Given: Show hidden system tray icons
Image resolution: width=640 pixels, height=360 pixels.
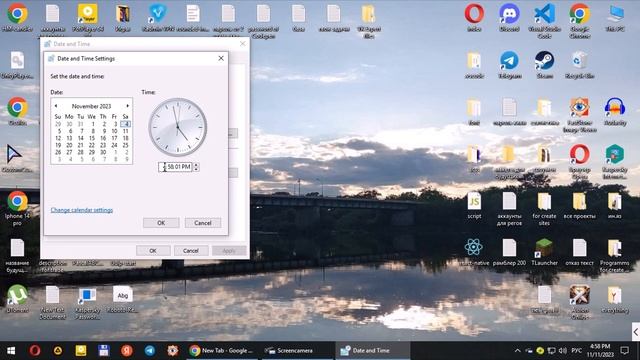Looking at the screenshot, I should coord(517,351).
